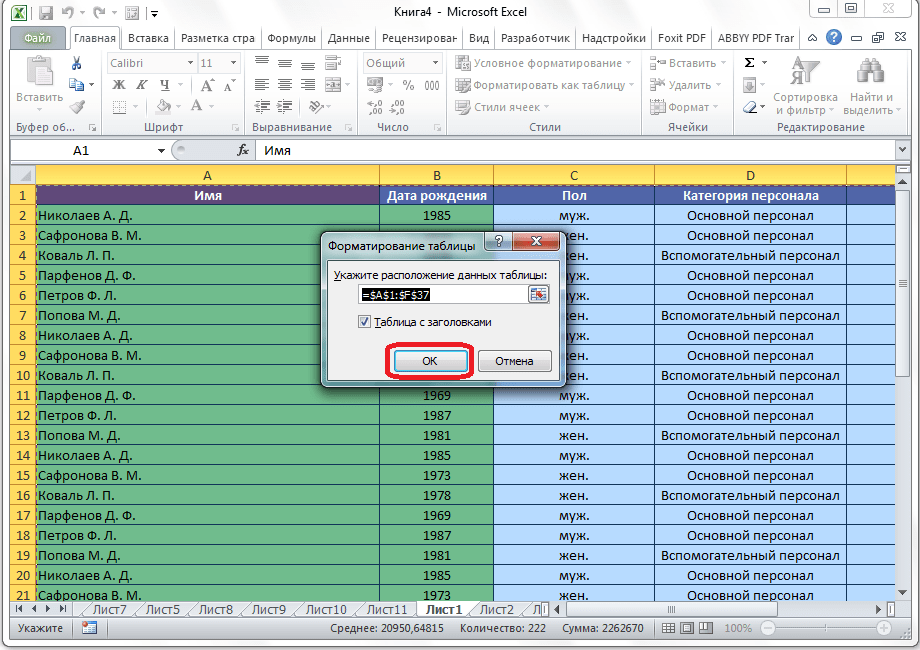Screen dimensions: 920x650
Task: Select the 'Лист10' sheet tab
Action: click(x=326, y=609)
